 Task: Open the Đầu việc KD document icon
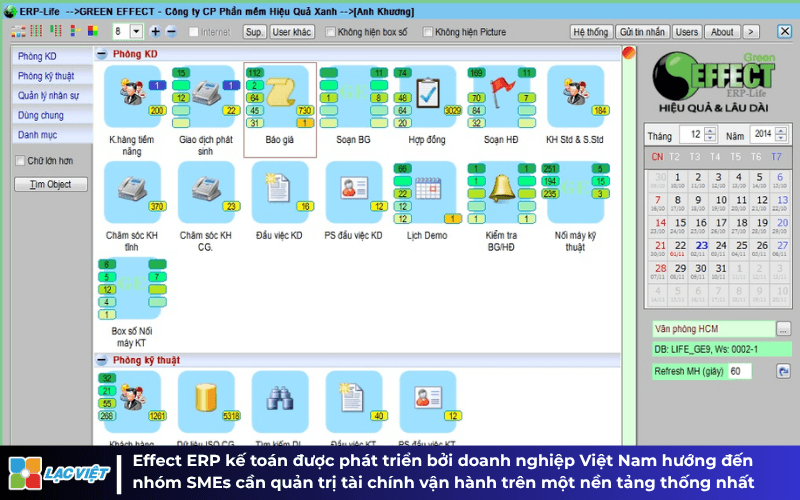tap(280, 192)
